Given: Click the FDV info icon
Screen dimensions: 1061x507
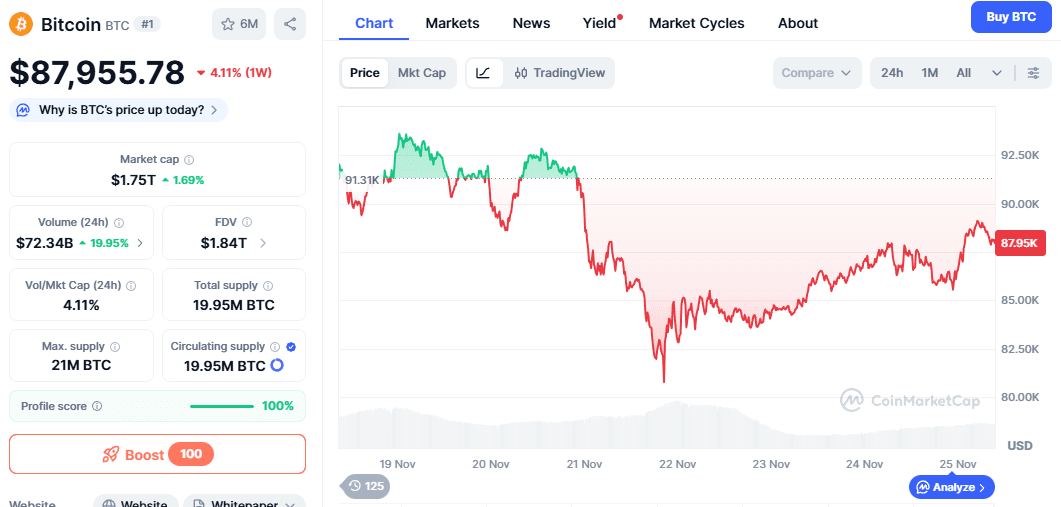Looking at the screenshot, I should point(247,223).
